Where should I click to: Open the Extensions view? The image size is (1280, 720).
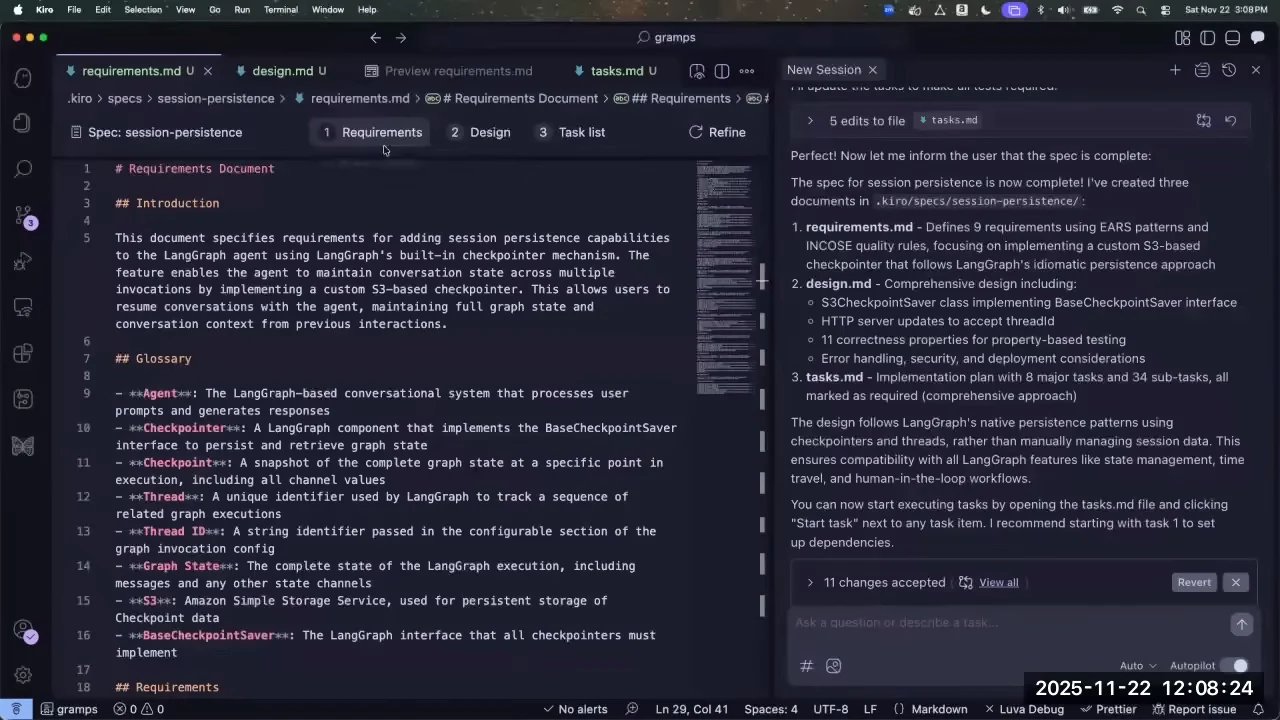pyautogui.click(x=23, y=354)
